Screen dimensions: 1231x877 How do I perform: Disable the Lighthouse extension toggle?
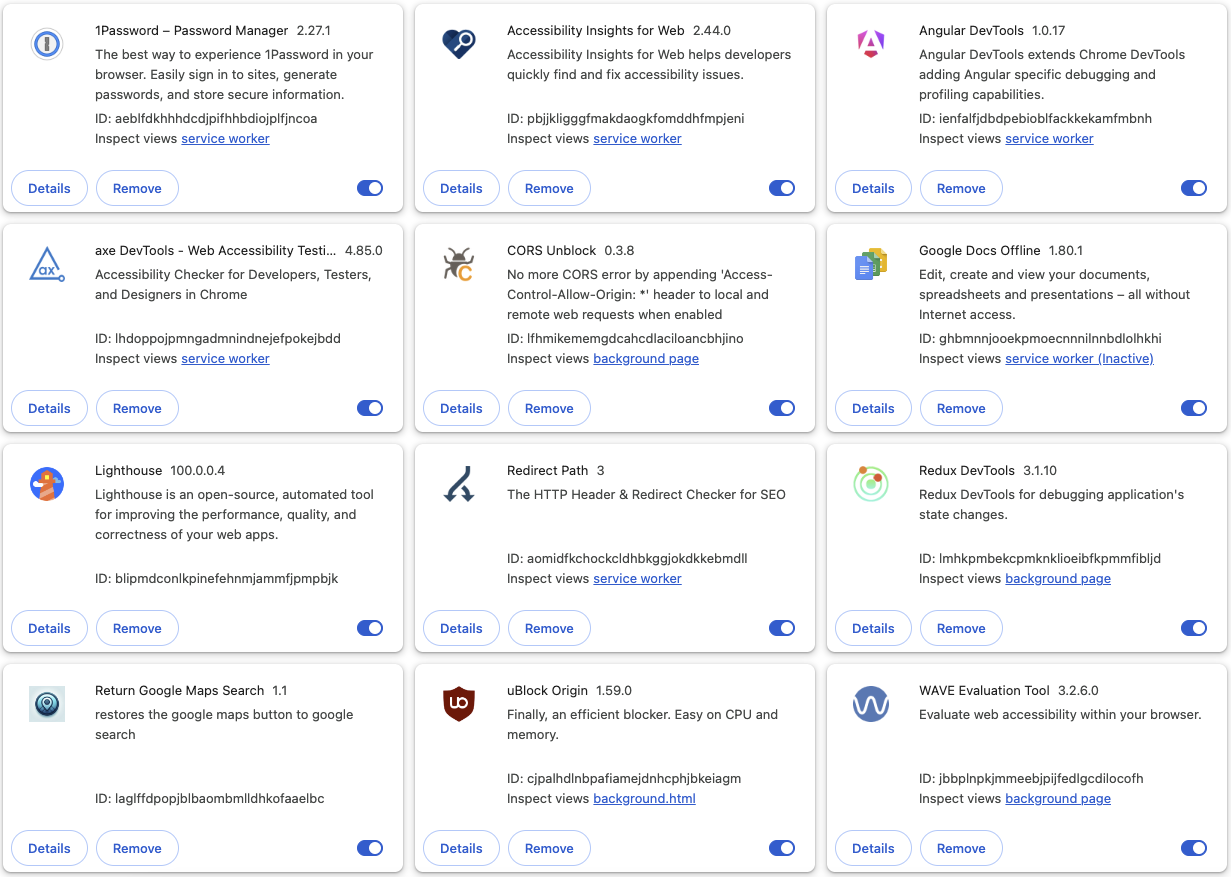point(370,628)
